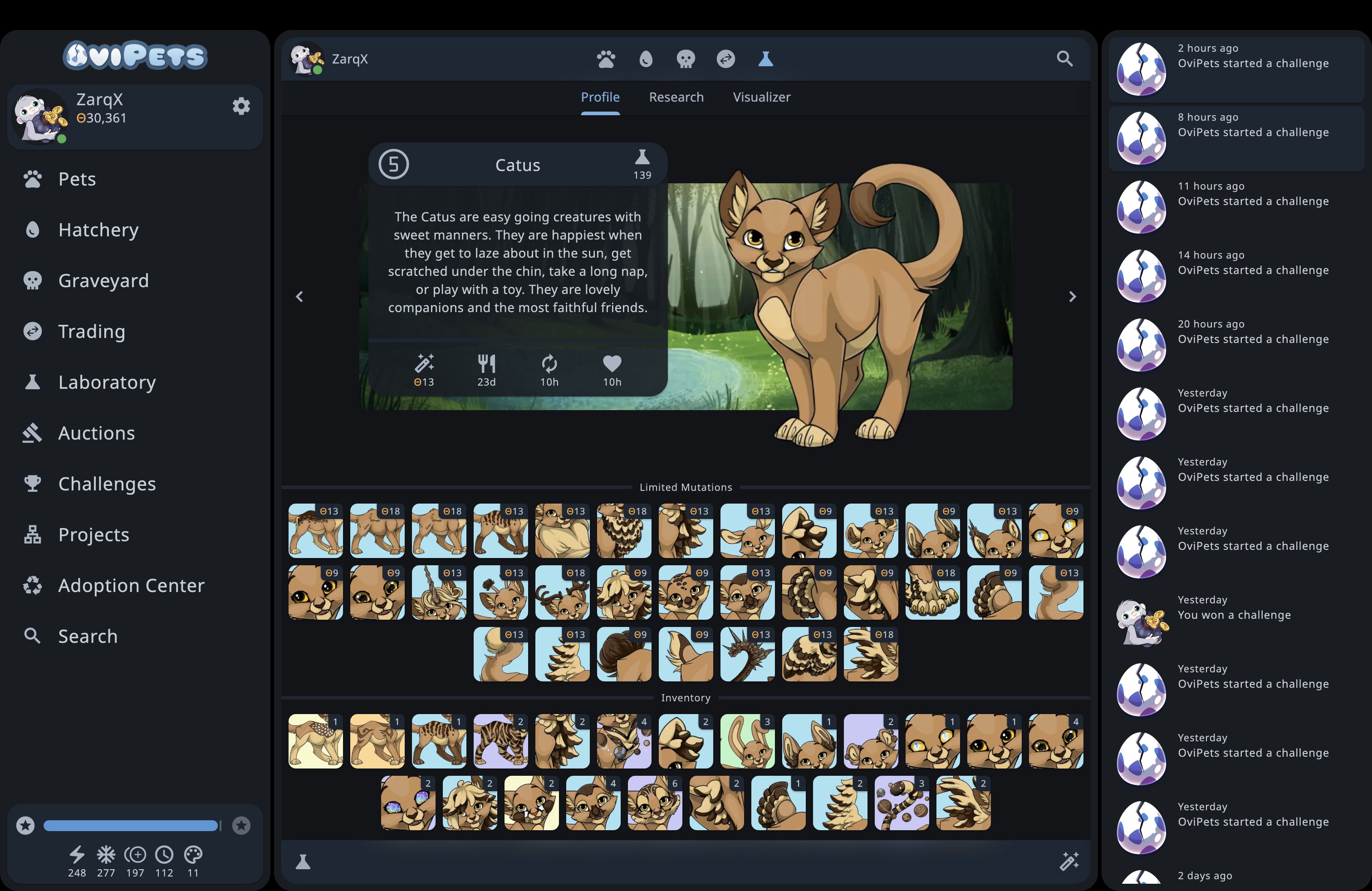This screenshot has height=891, width=1372.
Task: Go to Hatchery in sidebar
Action: tap(136, 230)
